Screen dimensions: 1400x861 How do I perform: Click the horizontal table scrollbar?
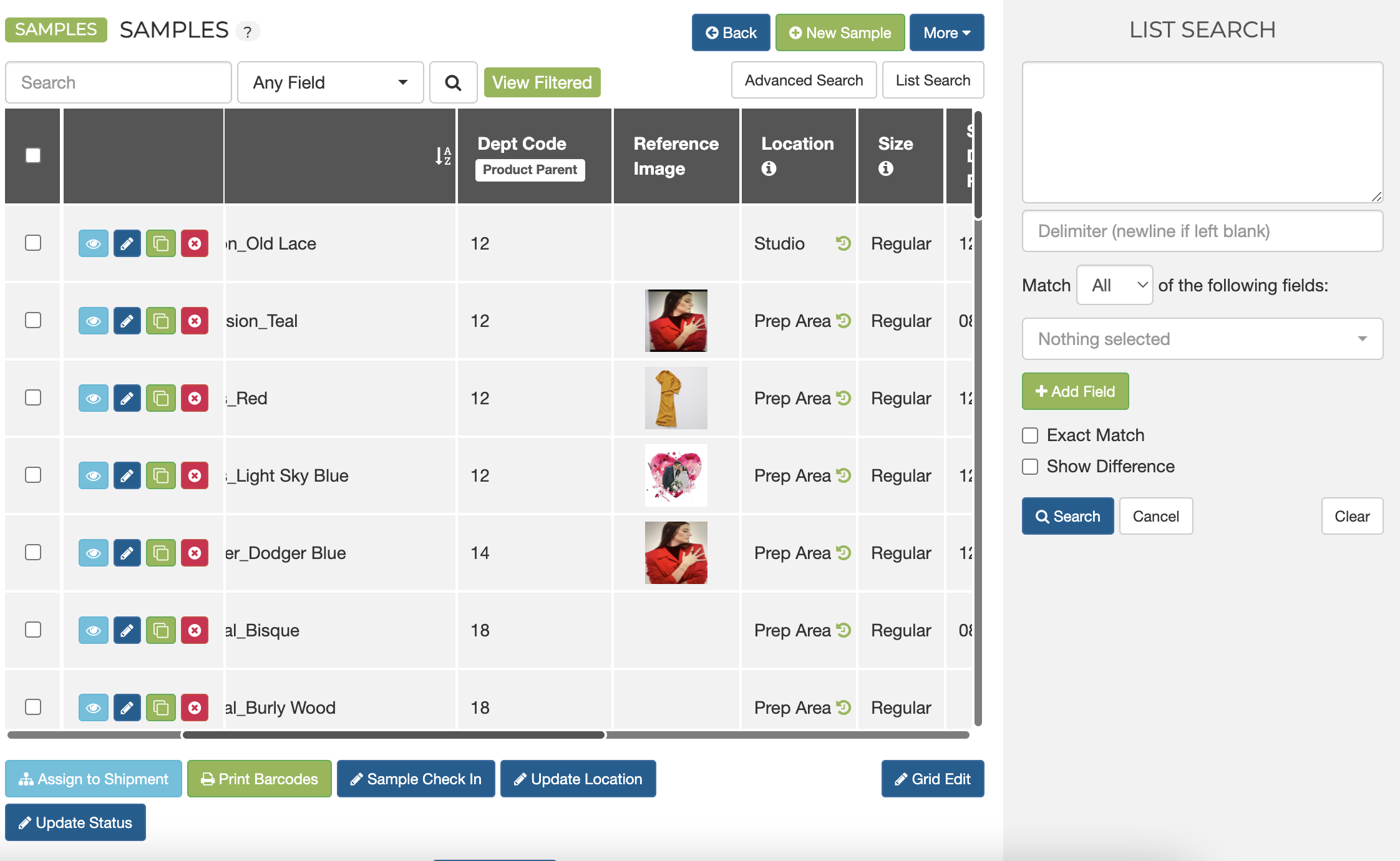(x=393, y=735)
